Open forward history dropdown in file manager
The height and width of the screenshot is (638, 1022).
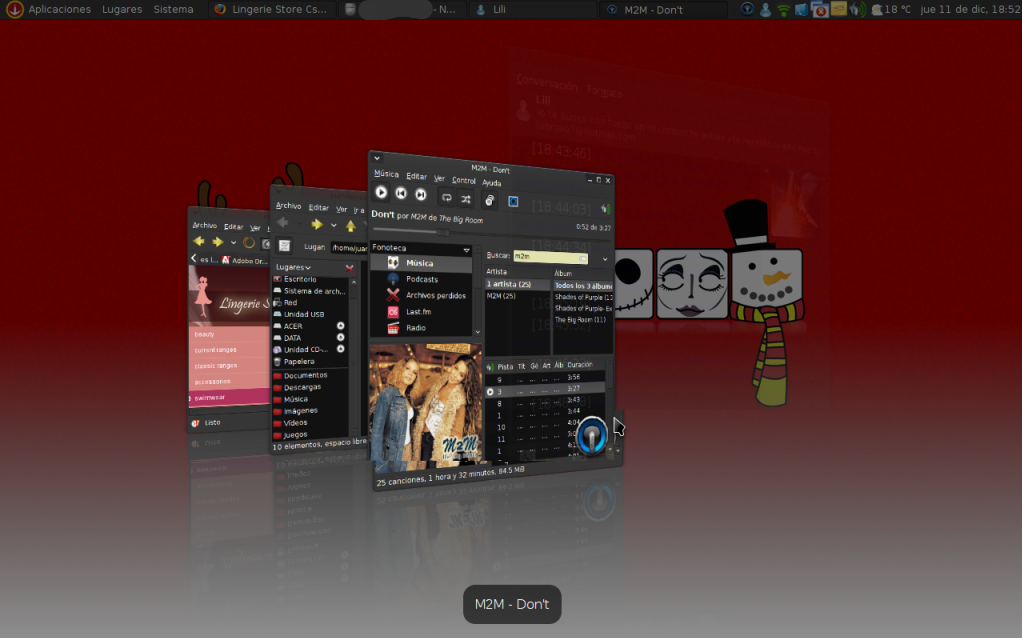[x=333, y=225]
